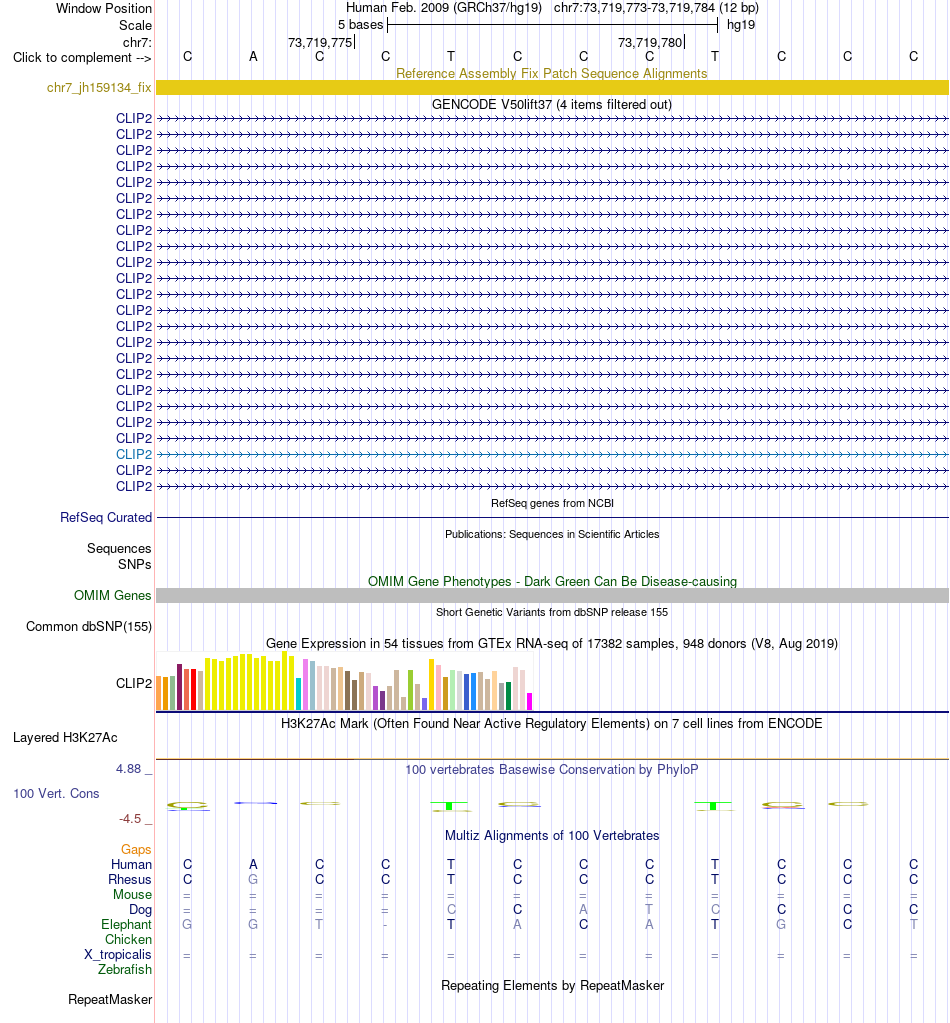This screenshot has width=950, height=1023.
Task: Click the Rhesus alignment row label
Action: (x=130, y=879)
